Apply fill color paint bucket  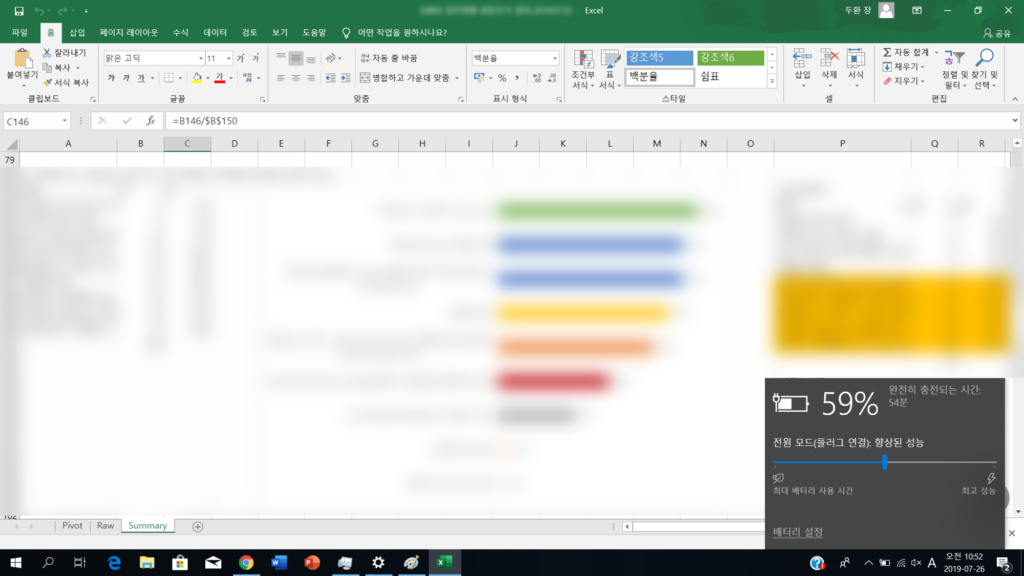pos(197,78)
